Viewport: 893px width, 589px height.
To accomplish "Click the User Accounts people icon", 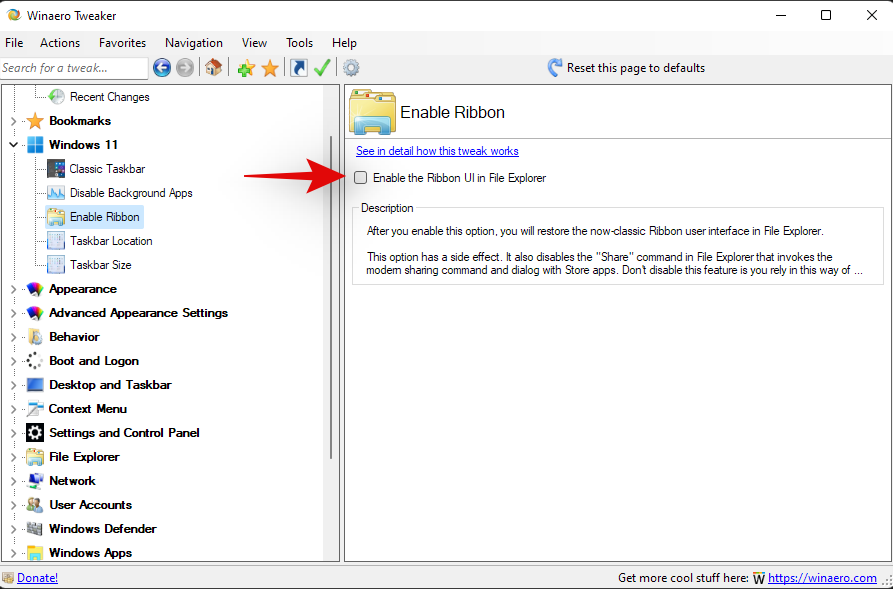I will pos(35,505).
